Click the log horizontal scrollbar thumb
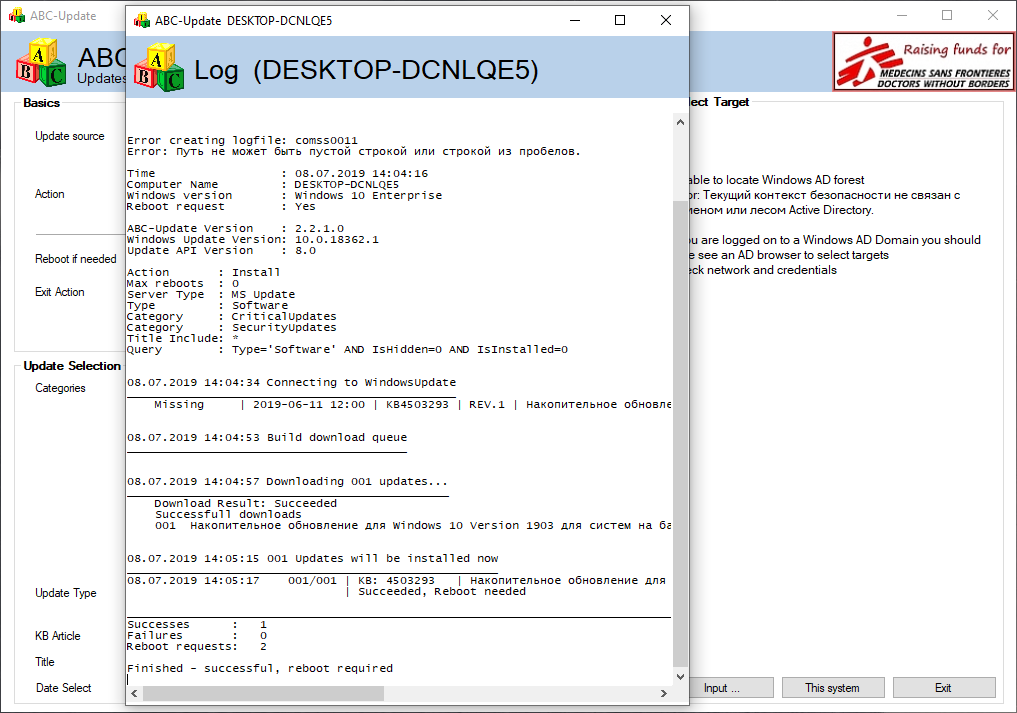 point(263,694)
